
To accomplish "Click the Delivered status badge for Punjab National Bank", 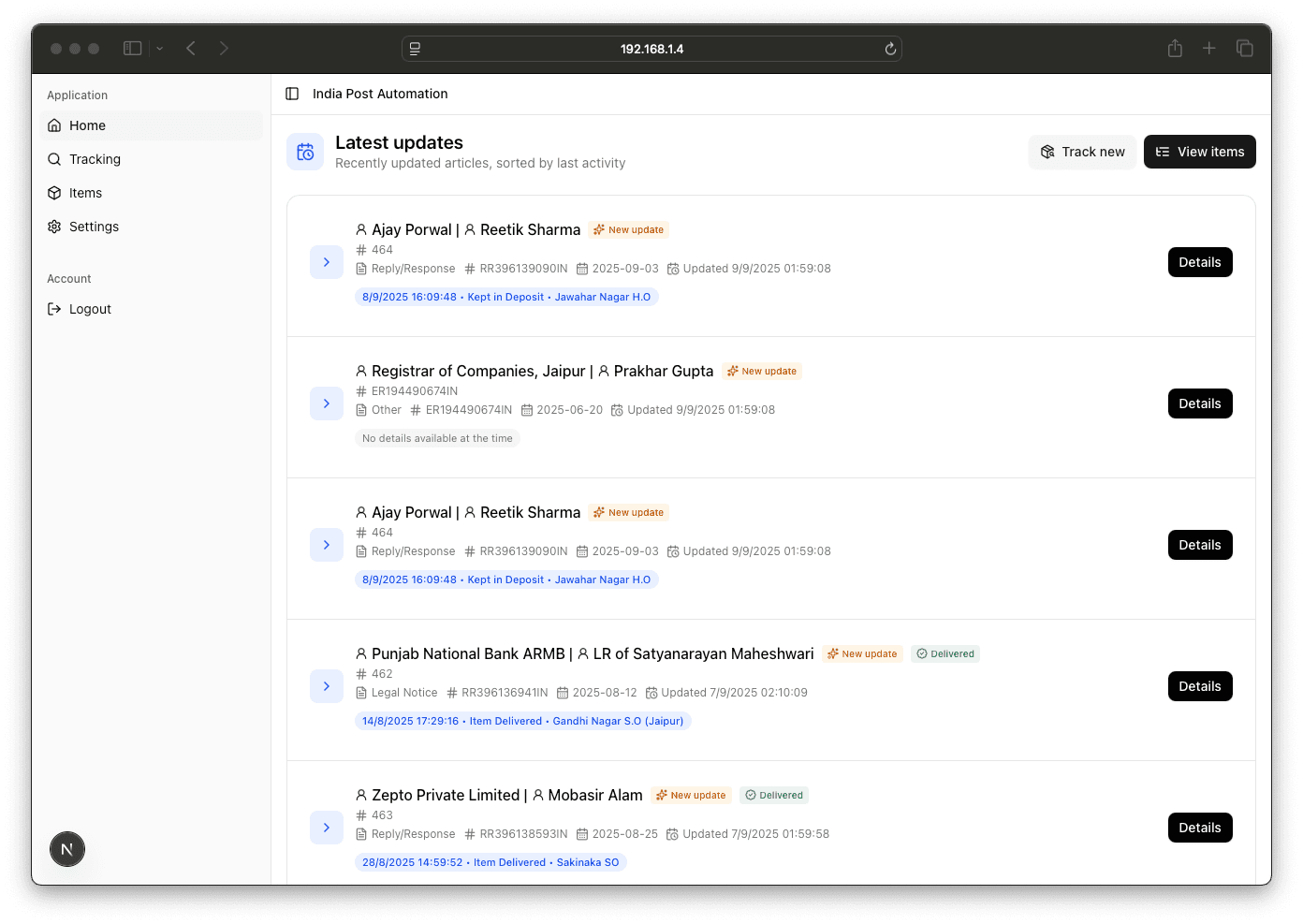I will [945, 653].
